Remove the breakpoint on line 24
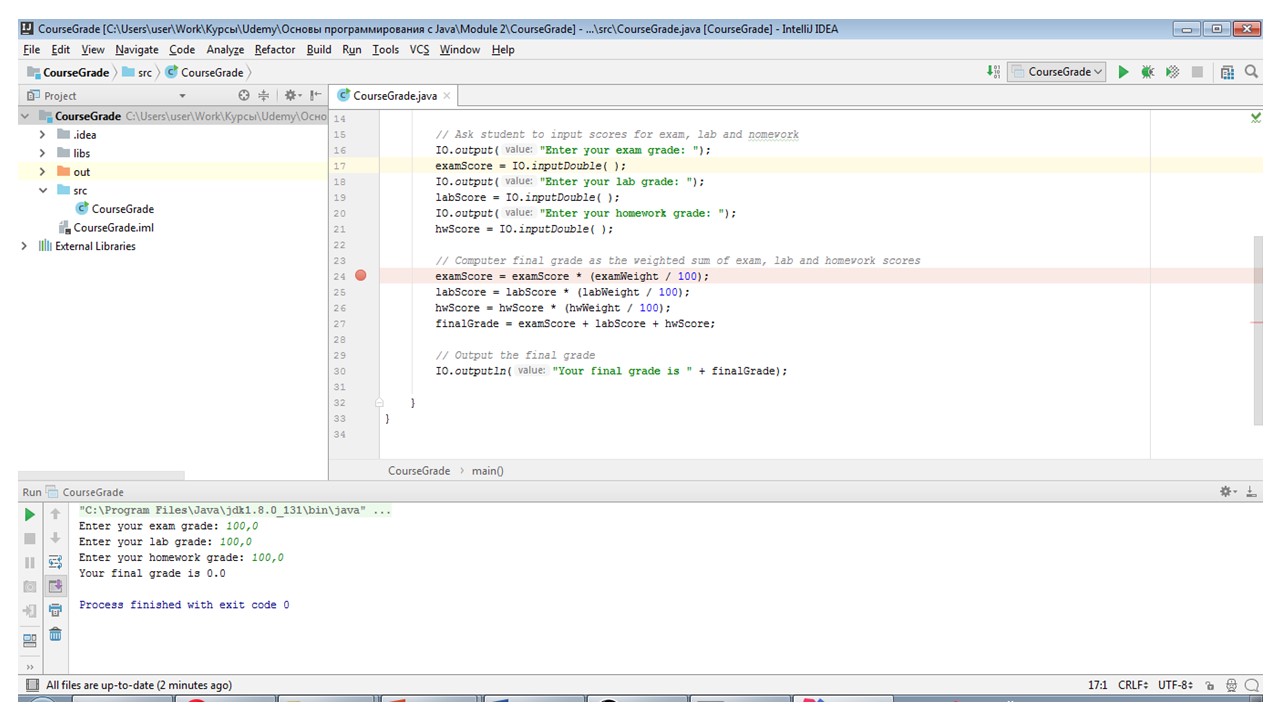This screenshot has width=1280, height=720. point(361,276)
